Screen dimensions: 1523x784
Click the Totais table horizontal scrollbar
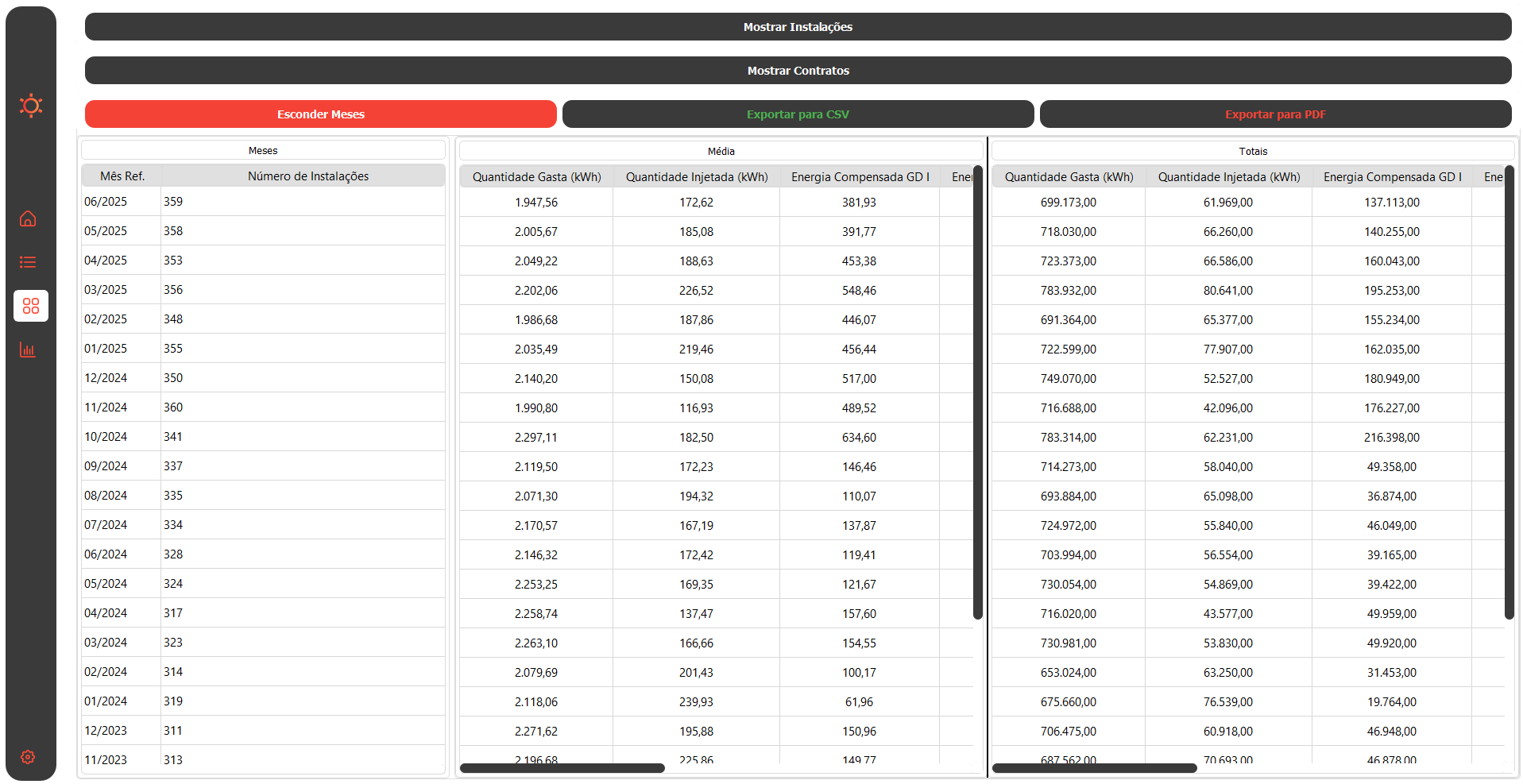tap(1094, 768)
